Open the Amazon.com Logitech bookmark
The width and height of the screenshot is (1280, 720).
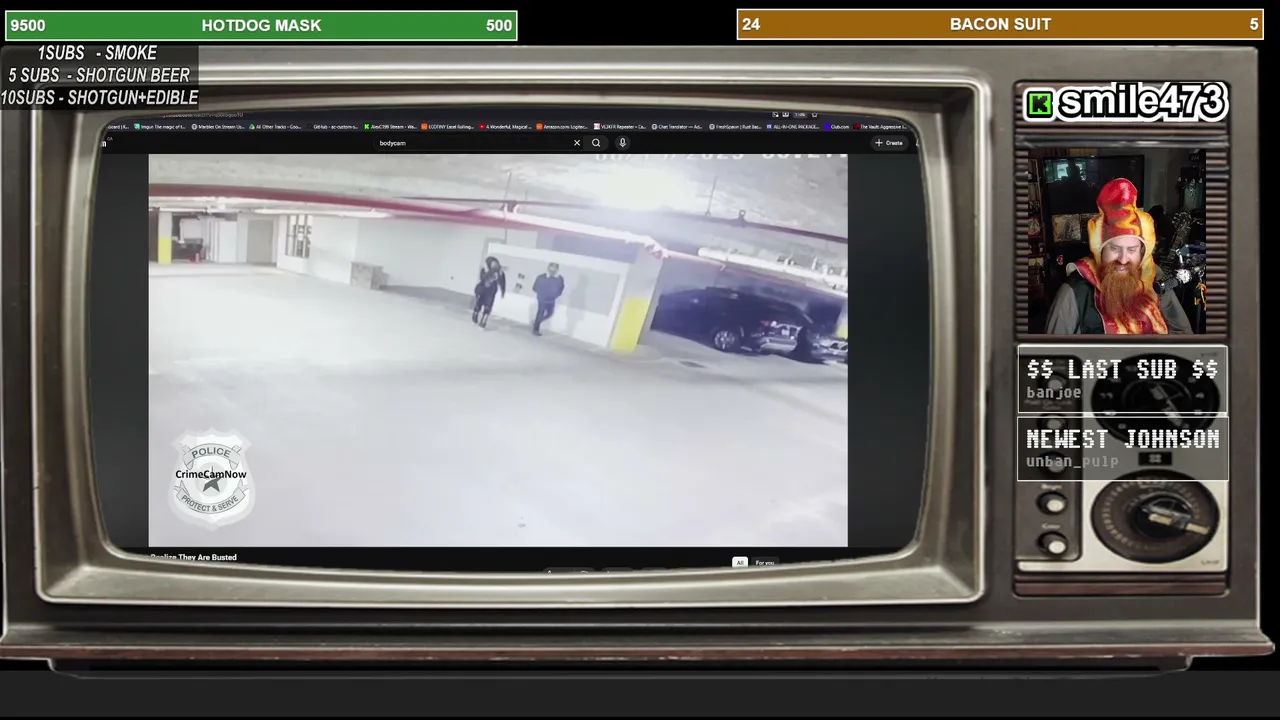(x=563, y=127)
